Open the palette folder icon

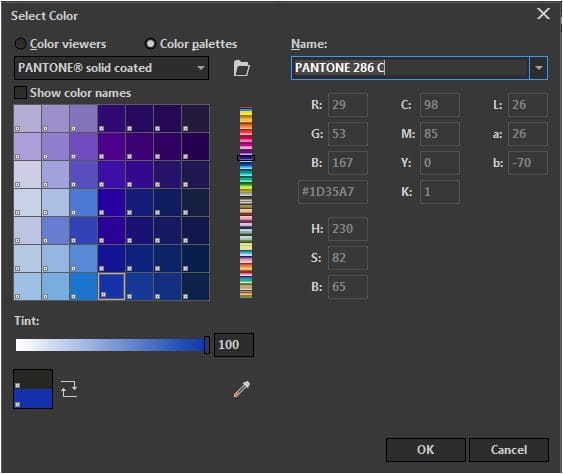(x=242, y=68)
